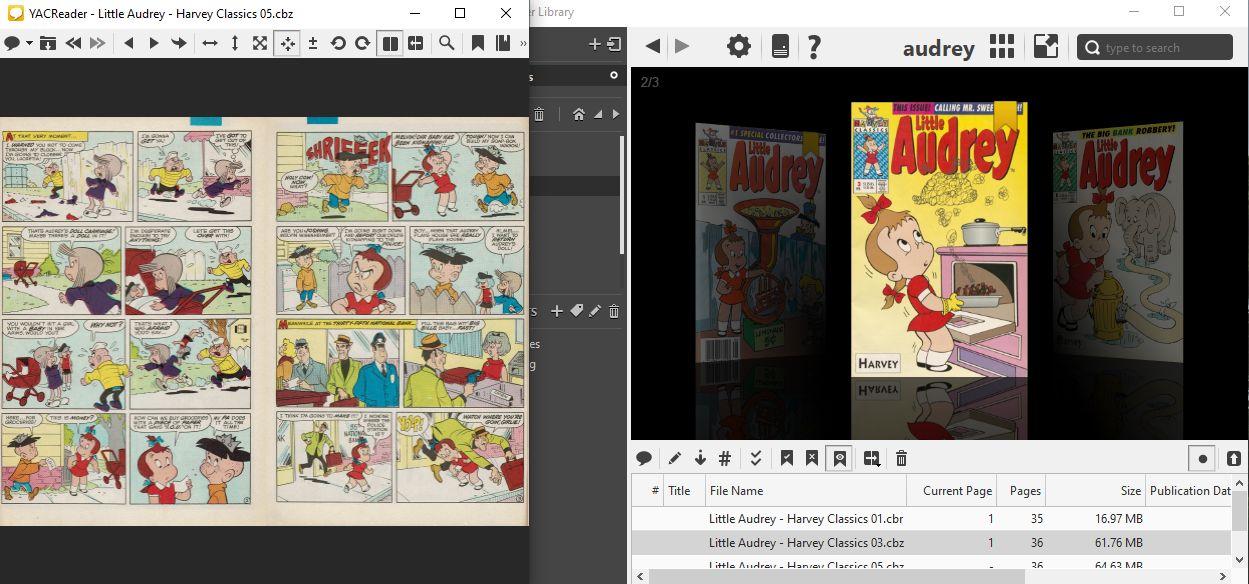Set a bookmark on the current page
Viewport: 1249px width, 584px height.
[478, 43]
